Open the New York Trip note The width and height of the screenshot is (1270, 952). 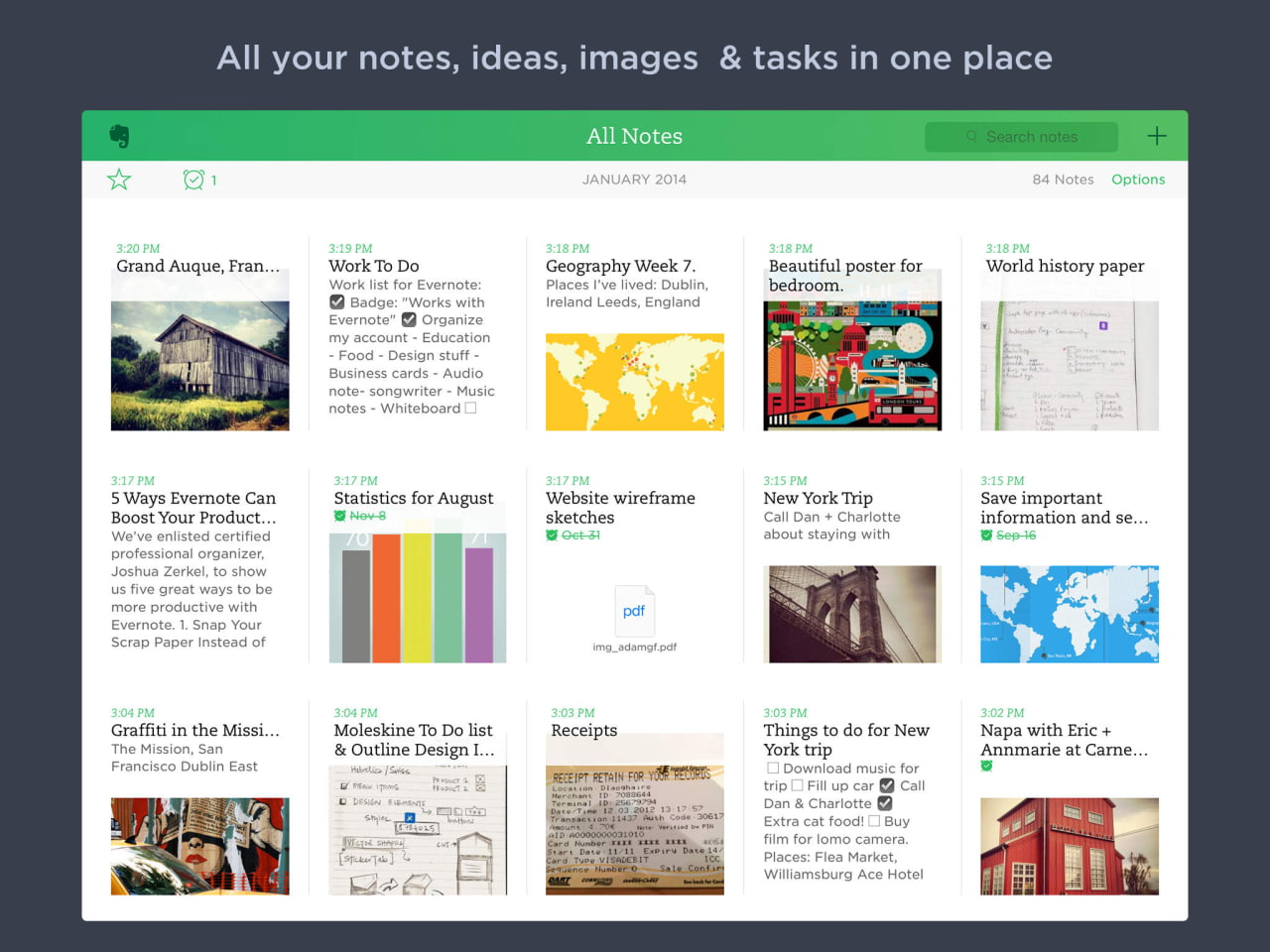(818, 498)
